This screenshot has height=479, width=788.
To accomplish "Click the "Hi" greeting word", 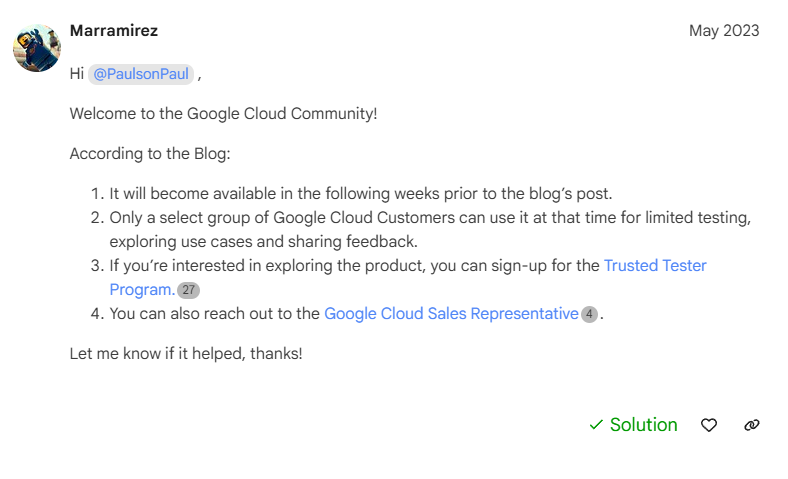I will coord(77,74).
